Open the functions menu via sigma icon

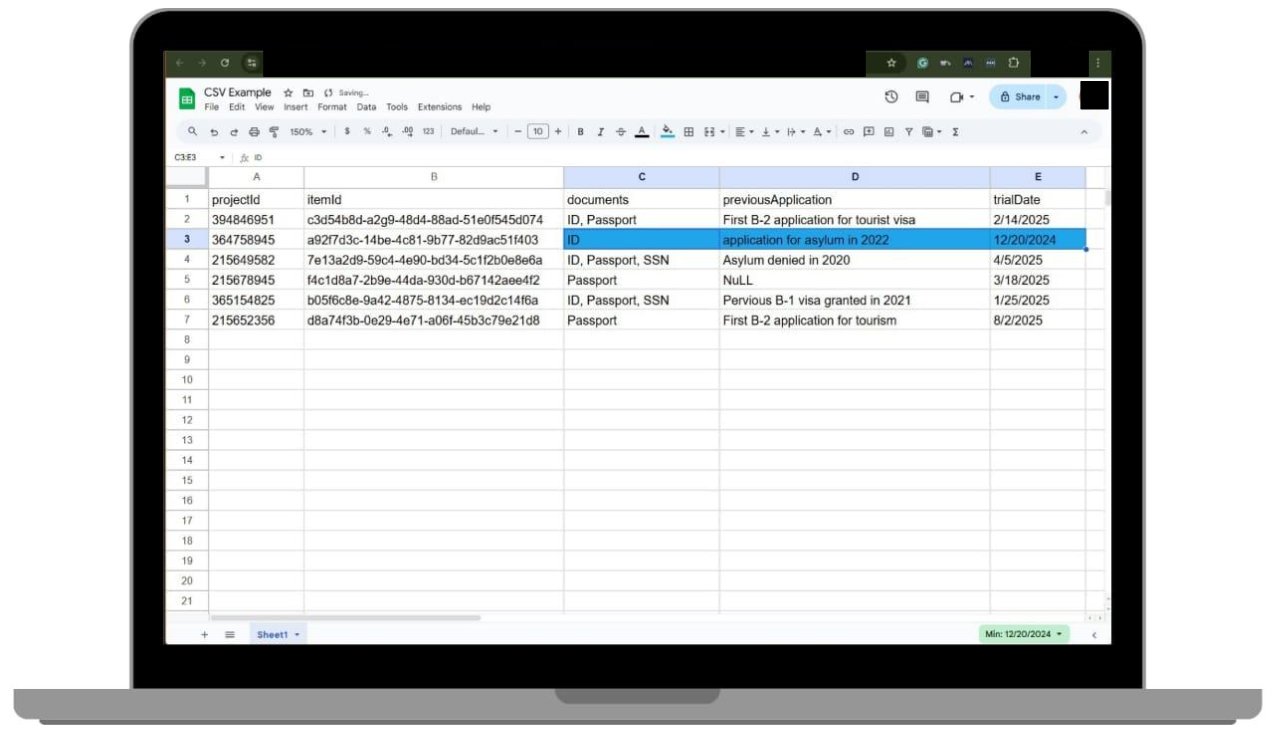coord(957,130)
